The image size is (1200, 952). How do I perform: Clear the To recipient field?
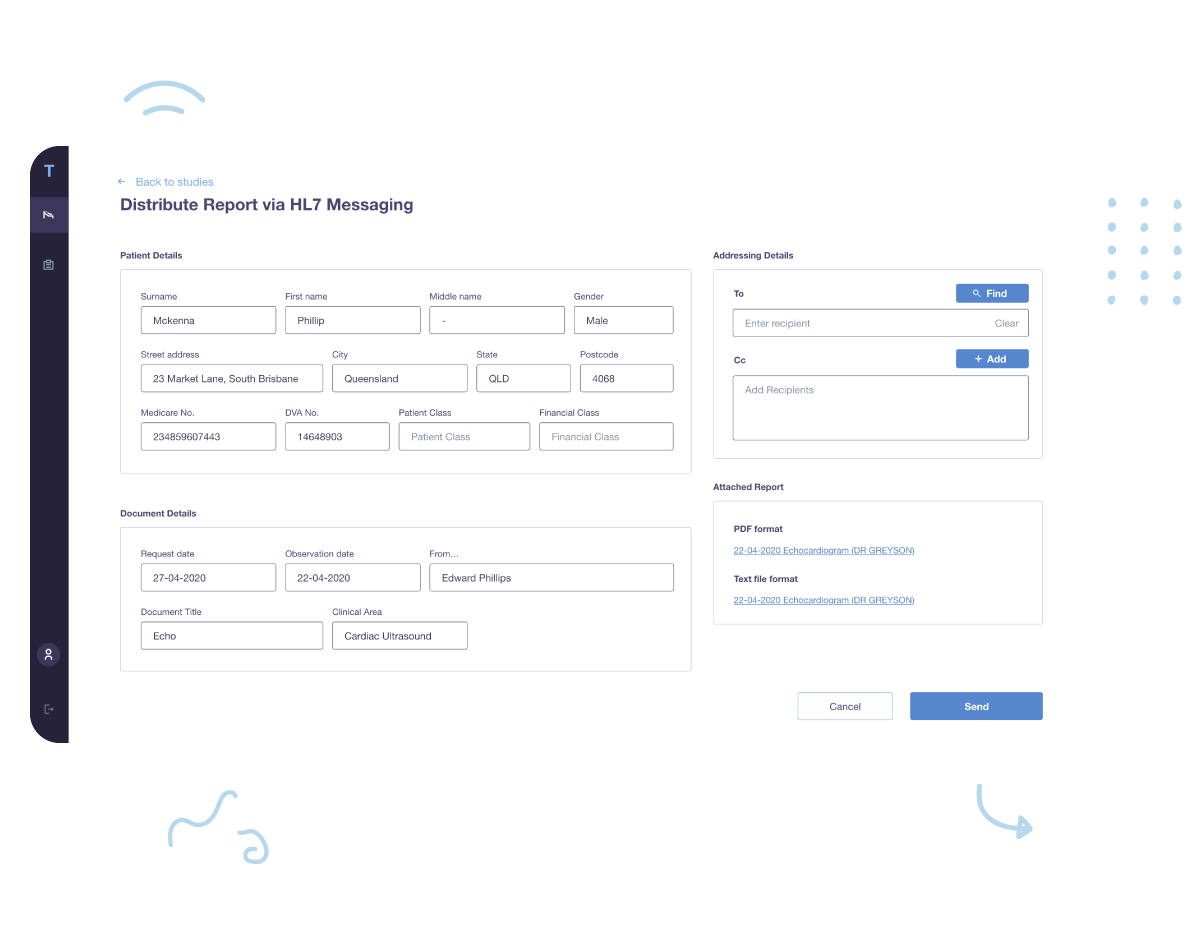coord(1006,323)
